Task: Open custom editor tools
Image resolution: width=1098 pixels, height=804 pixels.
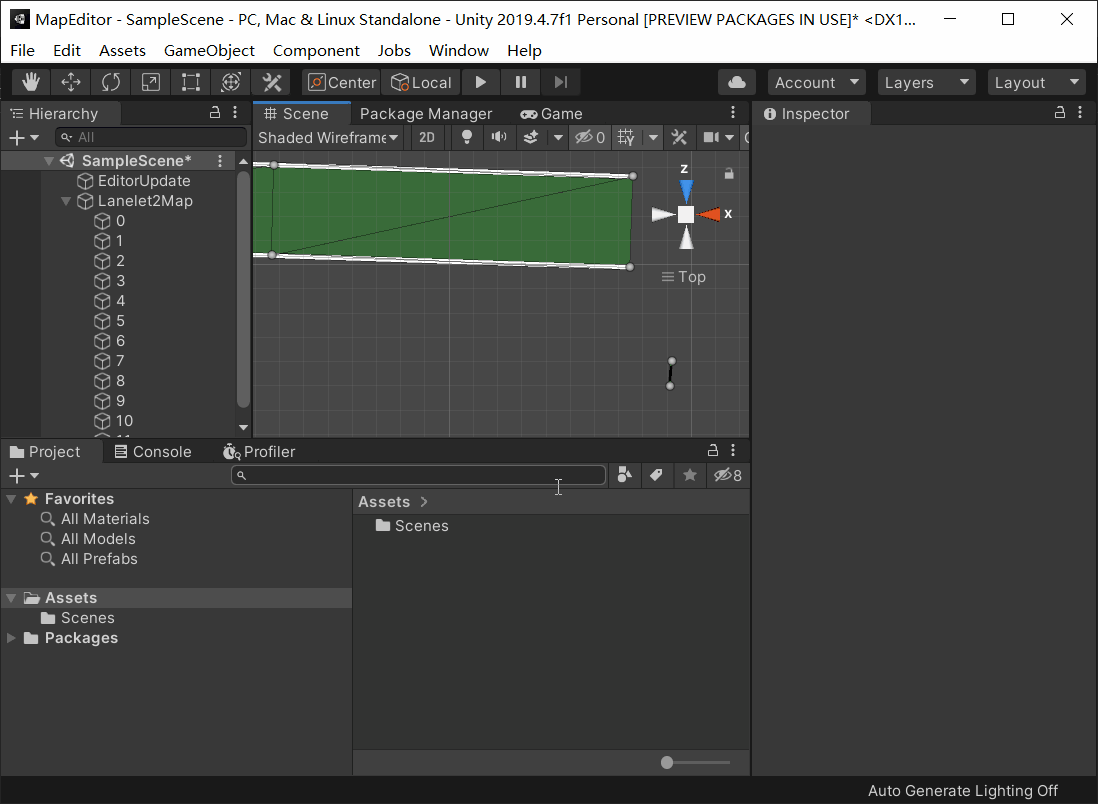Action: [272, 83]
